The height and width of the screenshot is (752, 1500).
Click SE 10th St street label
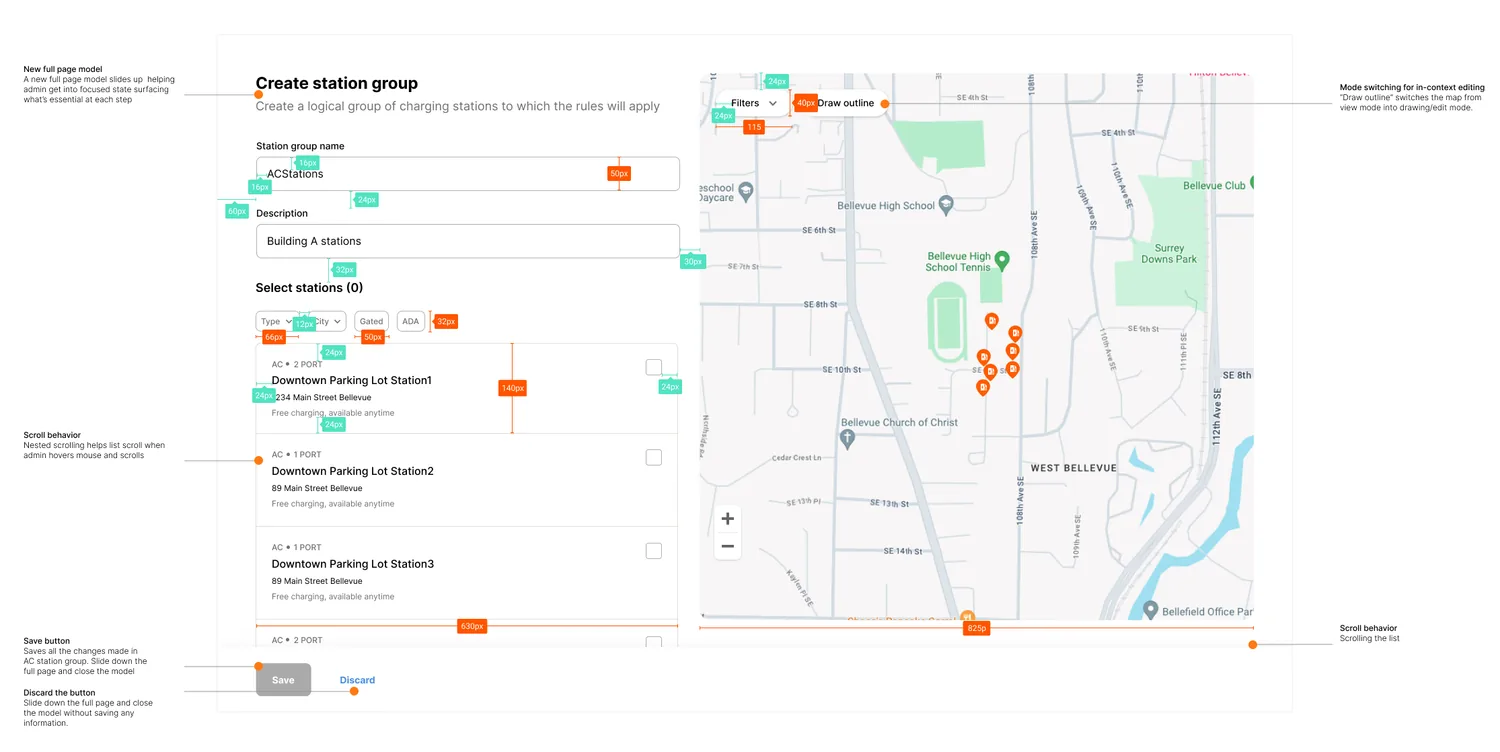tap(841, 370)
